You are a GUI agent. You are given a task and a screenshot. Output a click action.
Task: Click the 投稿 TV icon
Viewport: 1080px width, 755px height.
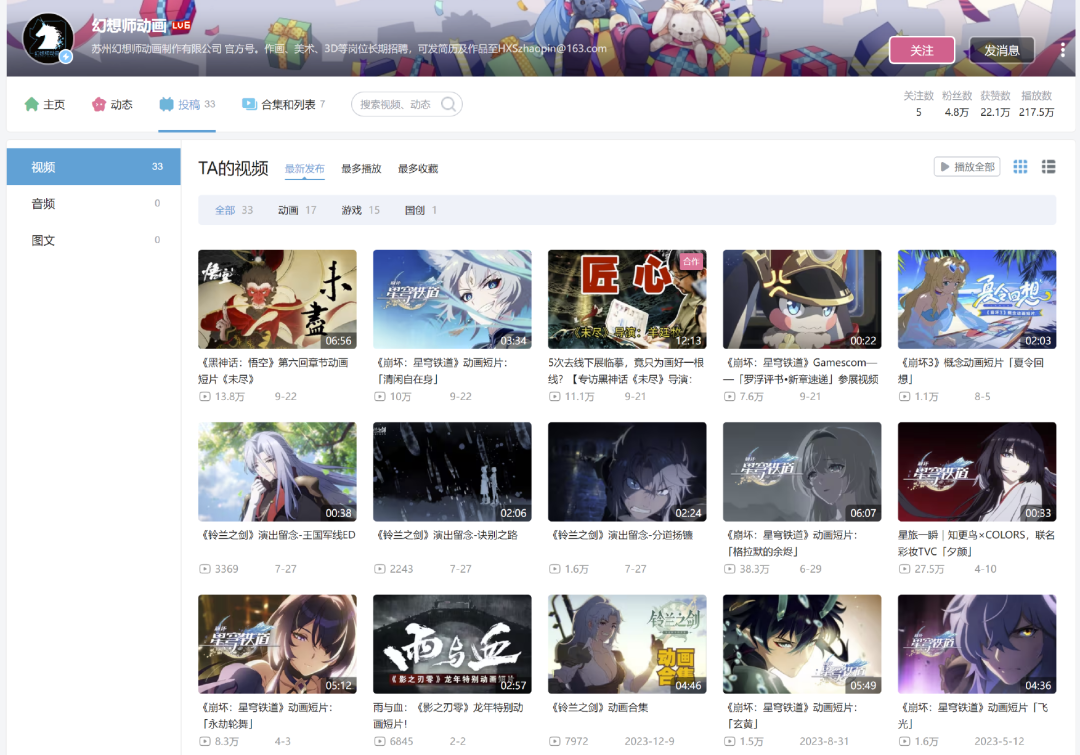166,104
